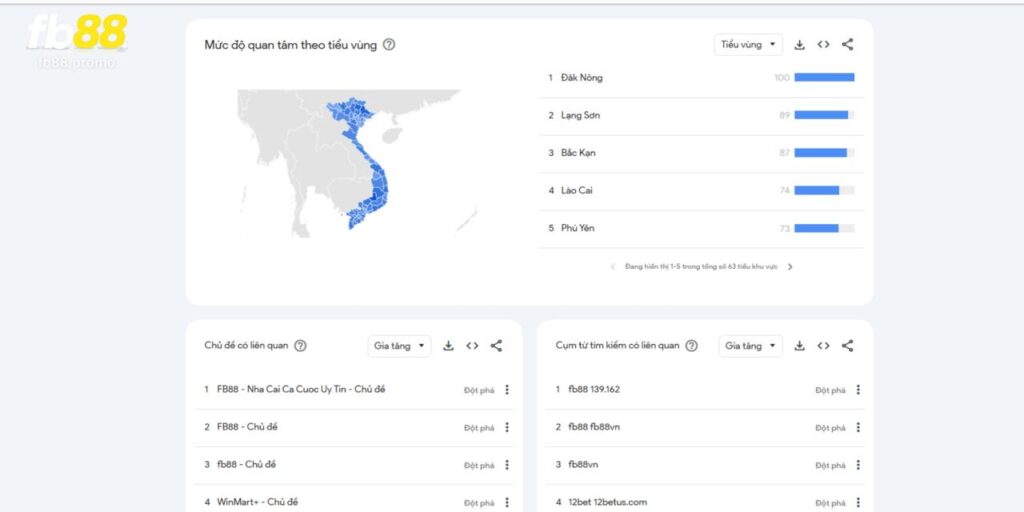The image size is (1024, 512).
Task: Select the Bắc Kạn region row
Action: 701,153
